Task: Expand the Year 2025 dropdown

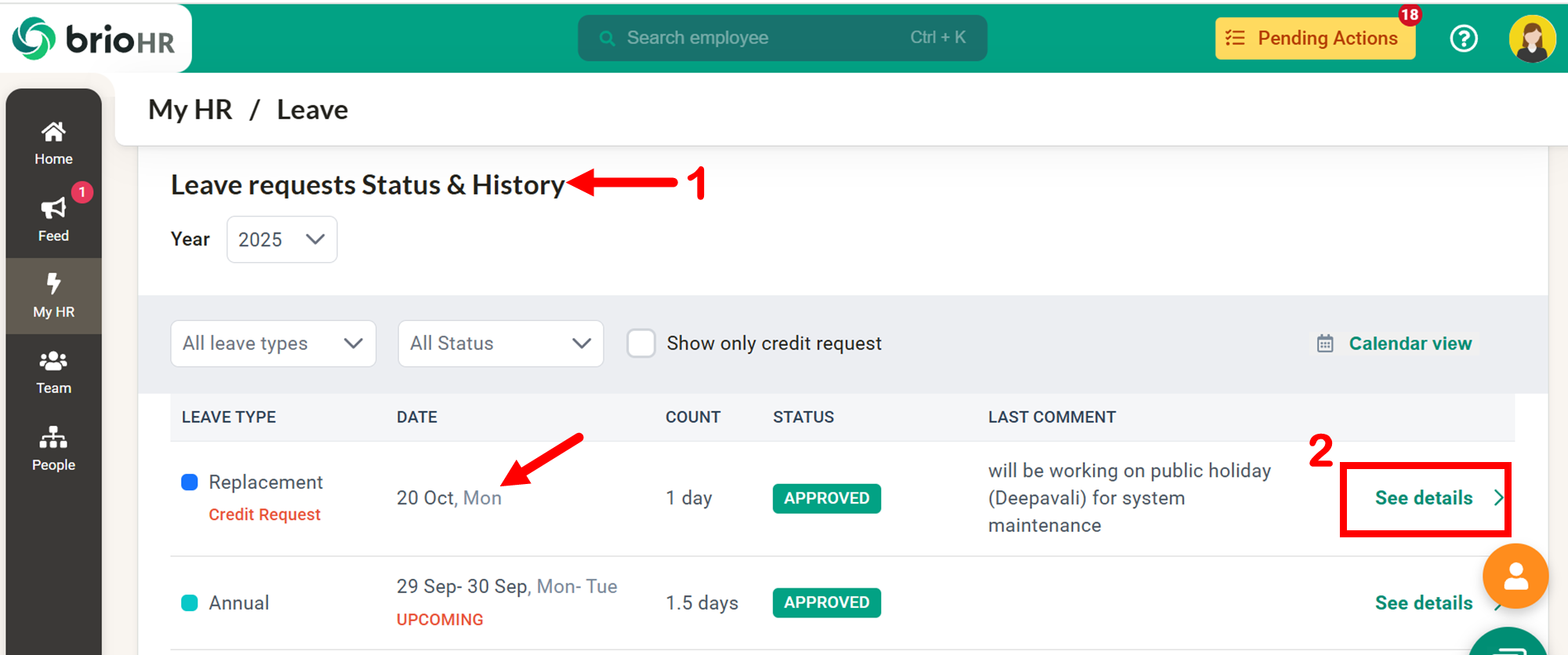Action: tap(281, 239)
